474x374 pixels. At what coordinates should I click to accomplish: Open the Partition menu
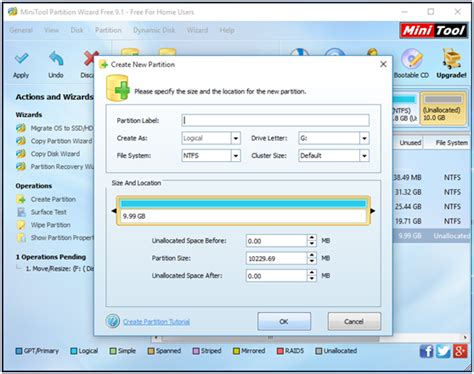coord(108,30)
